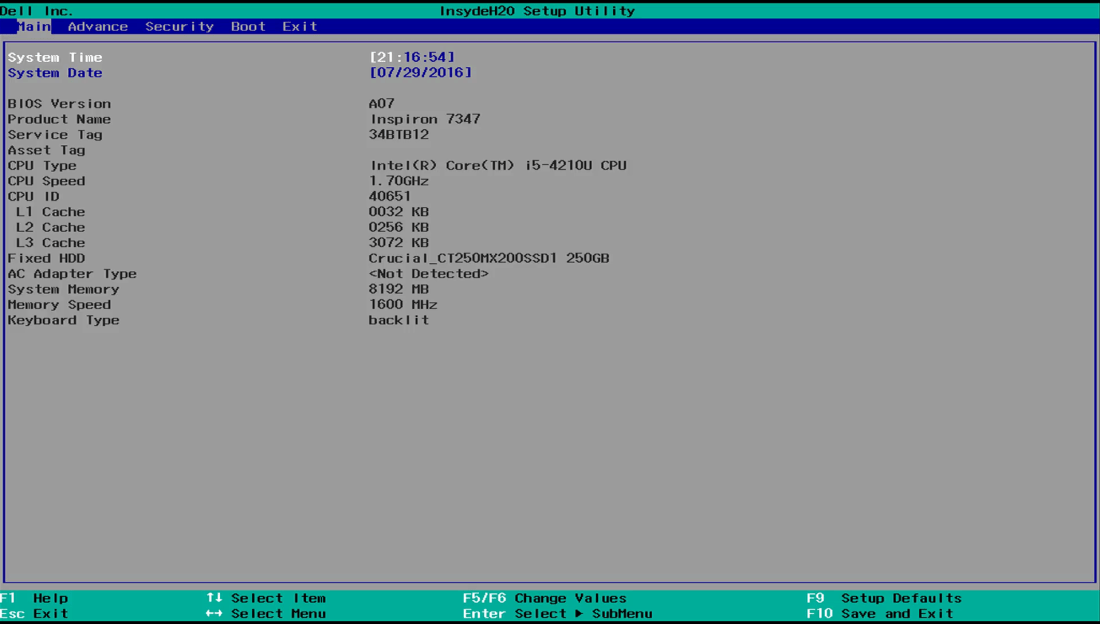The width and height of the screenshot is (1100, 624).
Task: Click Enter Select SubMenu hint
Action: 557,614
